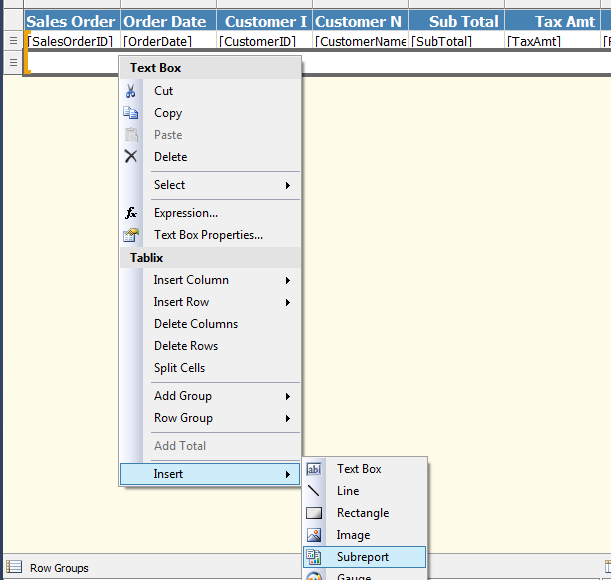Choose Split Cells menu entry
The width and height of the screenshot is (611, 580).
[210, 368]
